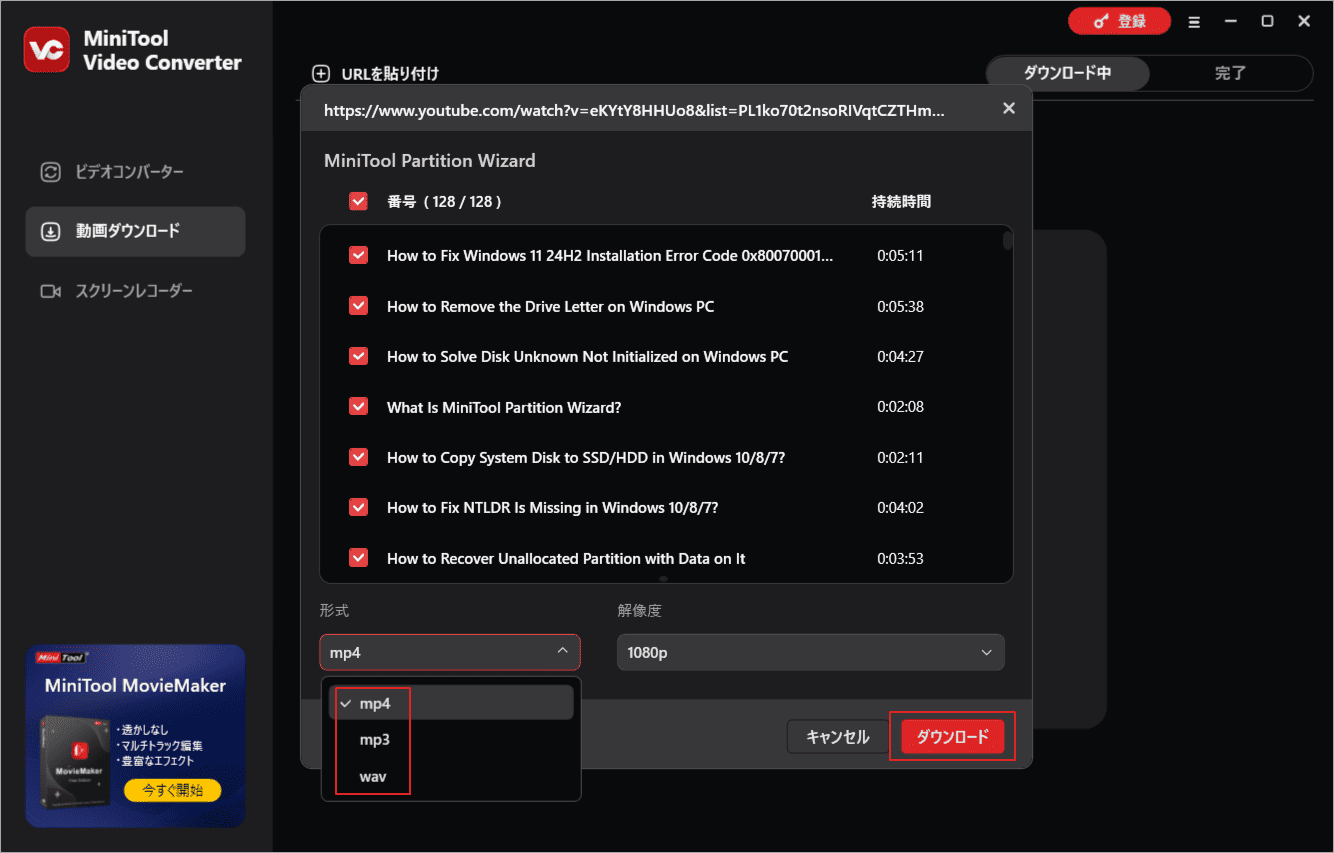Minimize the MiniTool window
The height and width of the screenshot is (853, 1334).
point(1231,21)
